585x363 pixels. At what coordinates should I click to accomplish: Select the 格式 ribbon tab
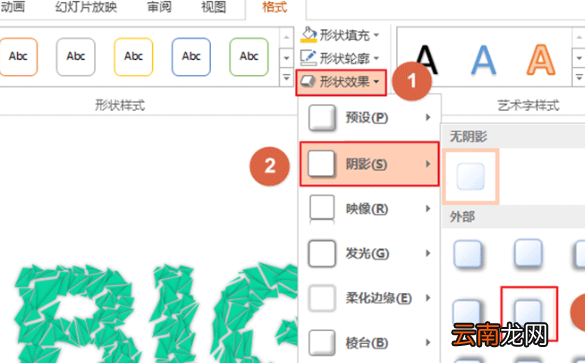click(275, 7)
